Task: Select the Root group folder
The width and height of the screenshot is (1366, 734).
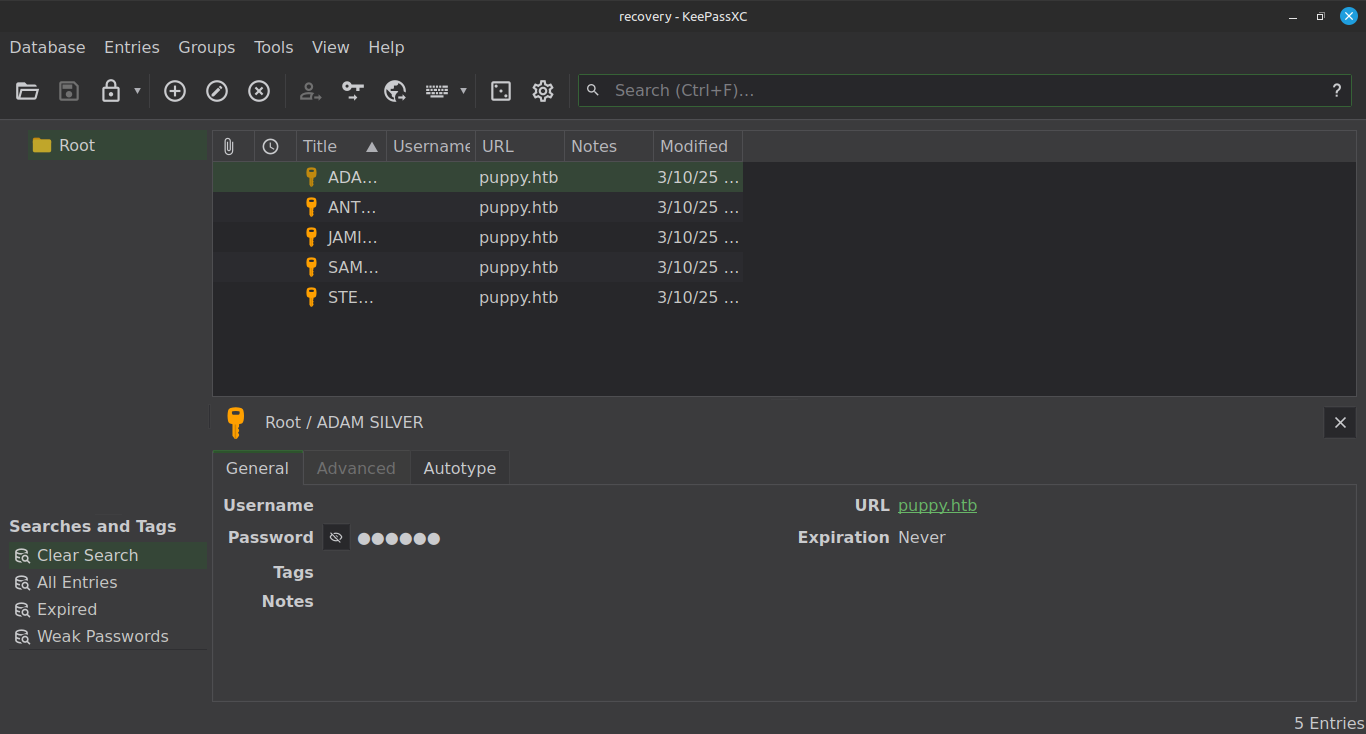Action: (76, 145)
